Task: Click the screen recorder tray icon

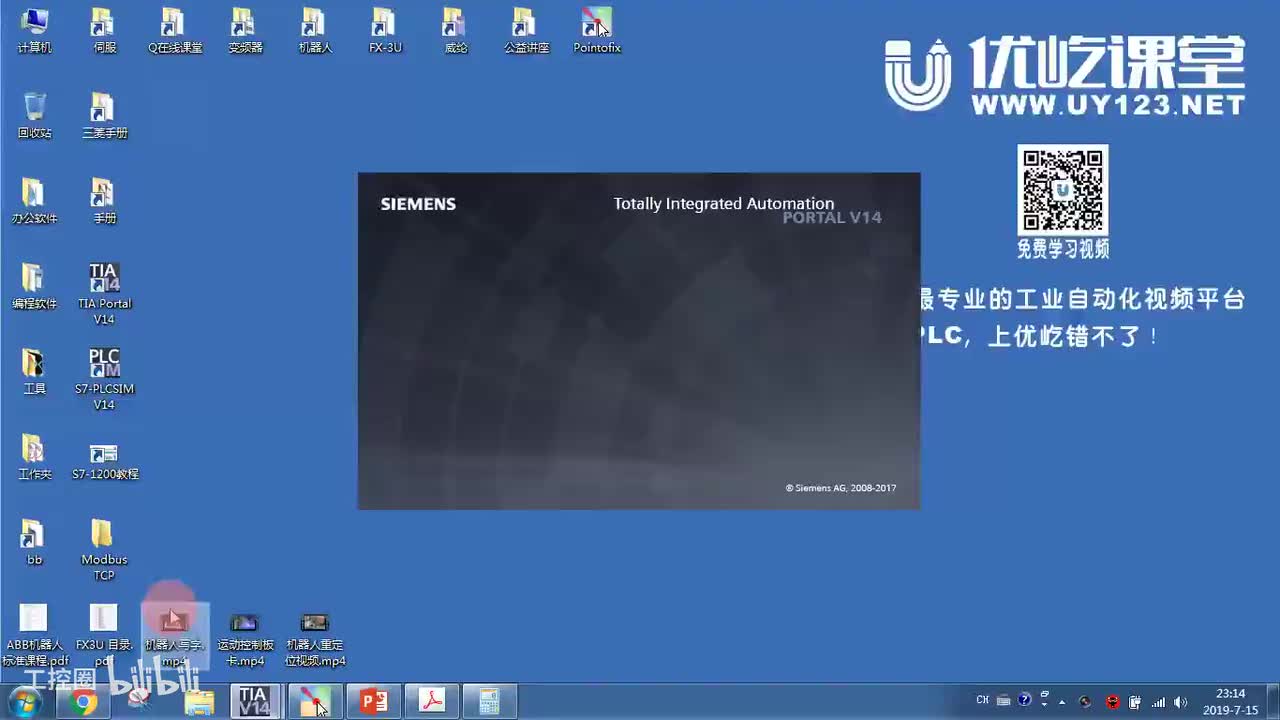Action: pos(1087,702)
